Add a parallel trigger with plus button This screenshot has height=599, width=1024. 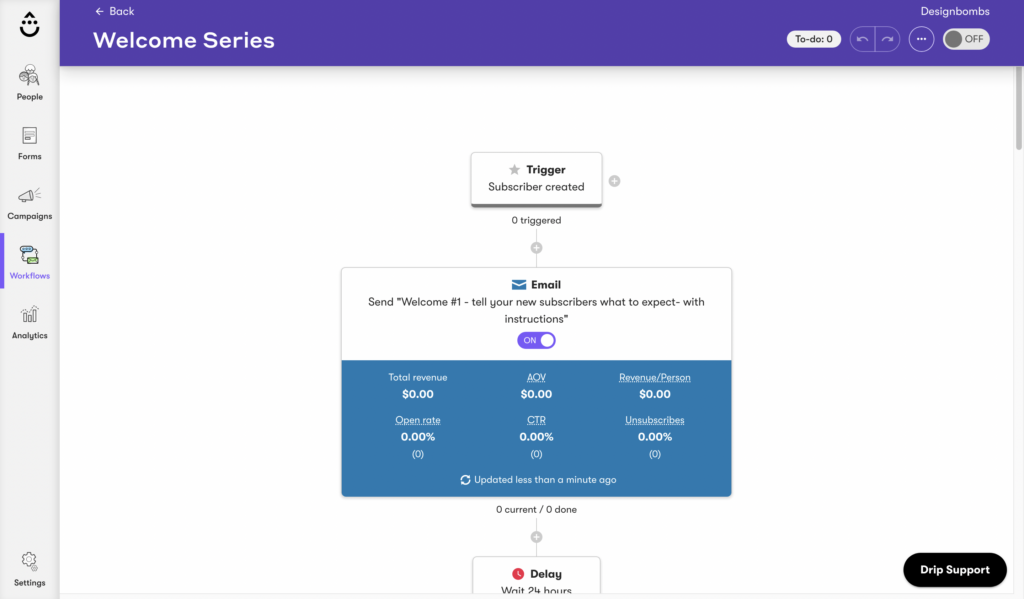(615, 181)
